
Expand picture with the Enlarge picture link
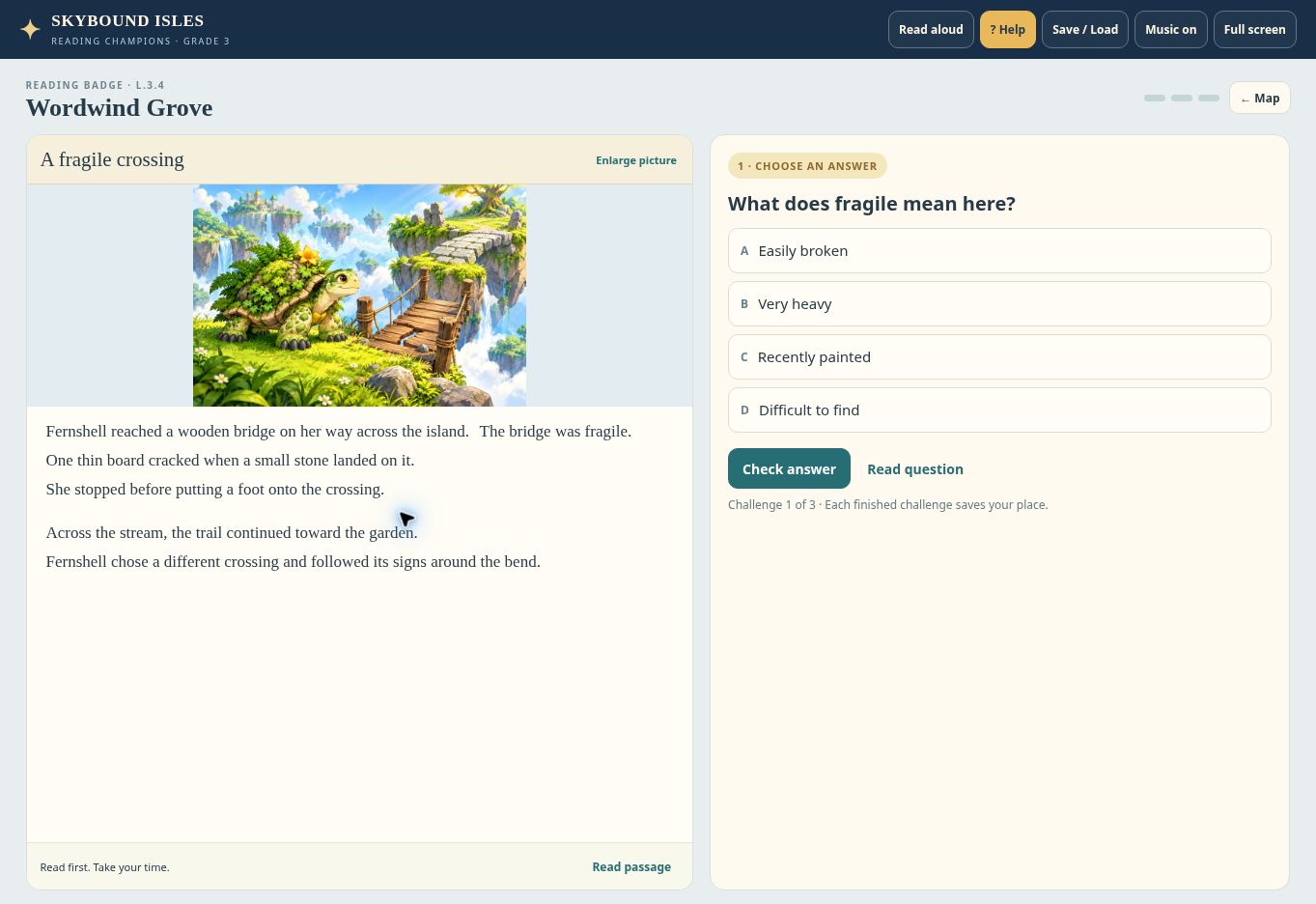click(636, 160)
